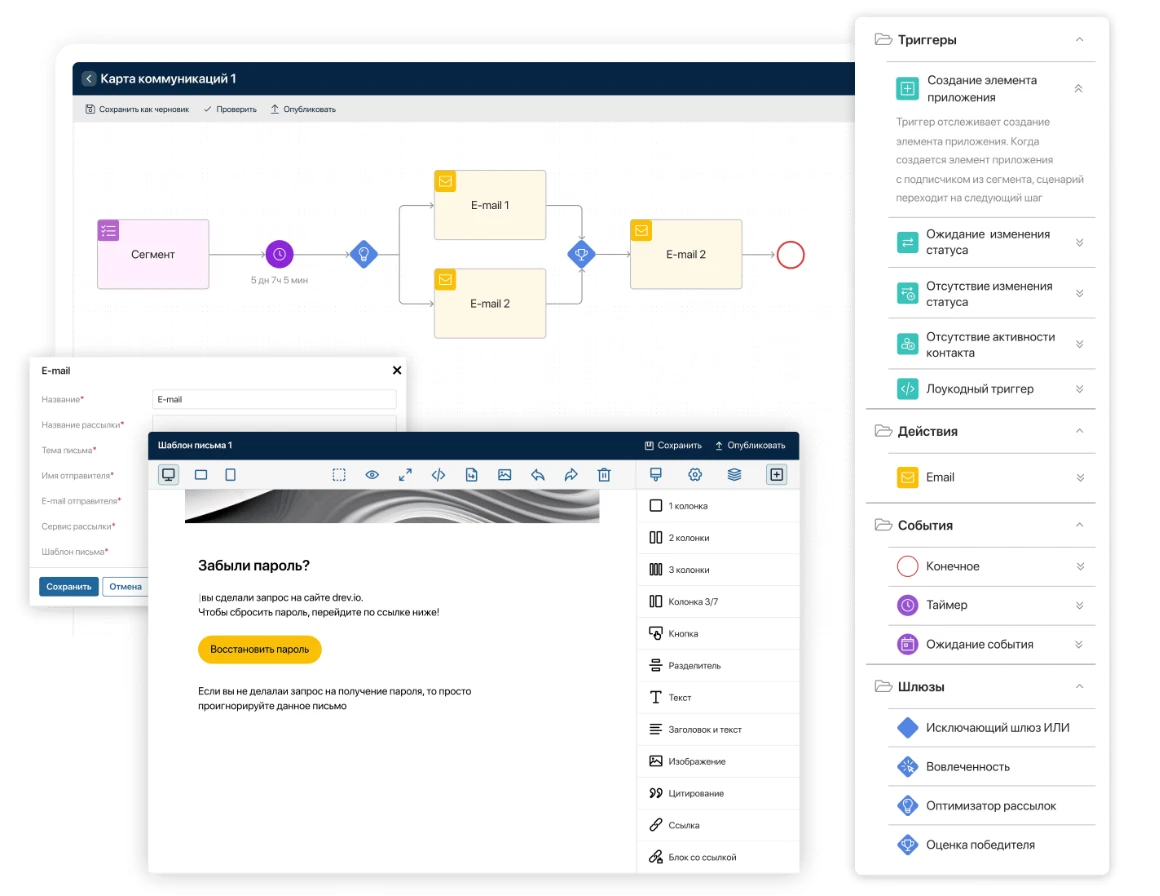The width and height of the screenshot is (1160, 896).
Task: Delete template content with trash icon
Action: tap(604, 475)
